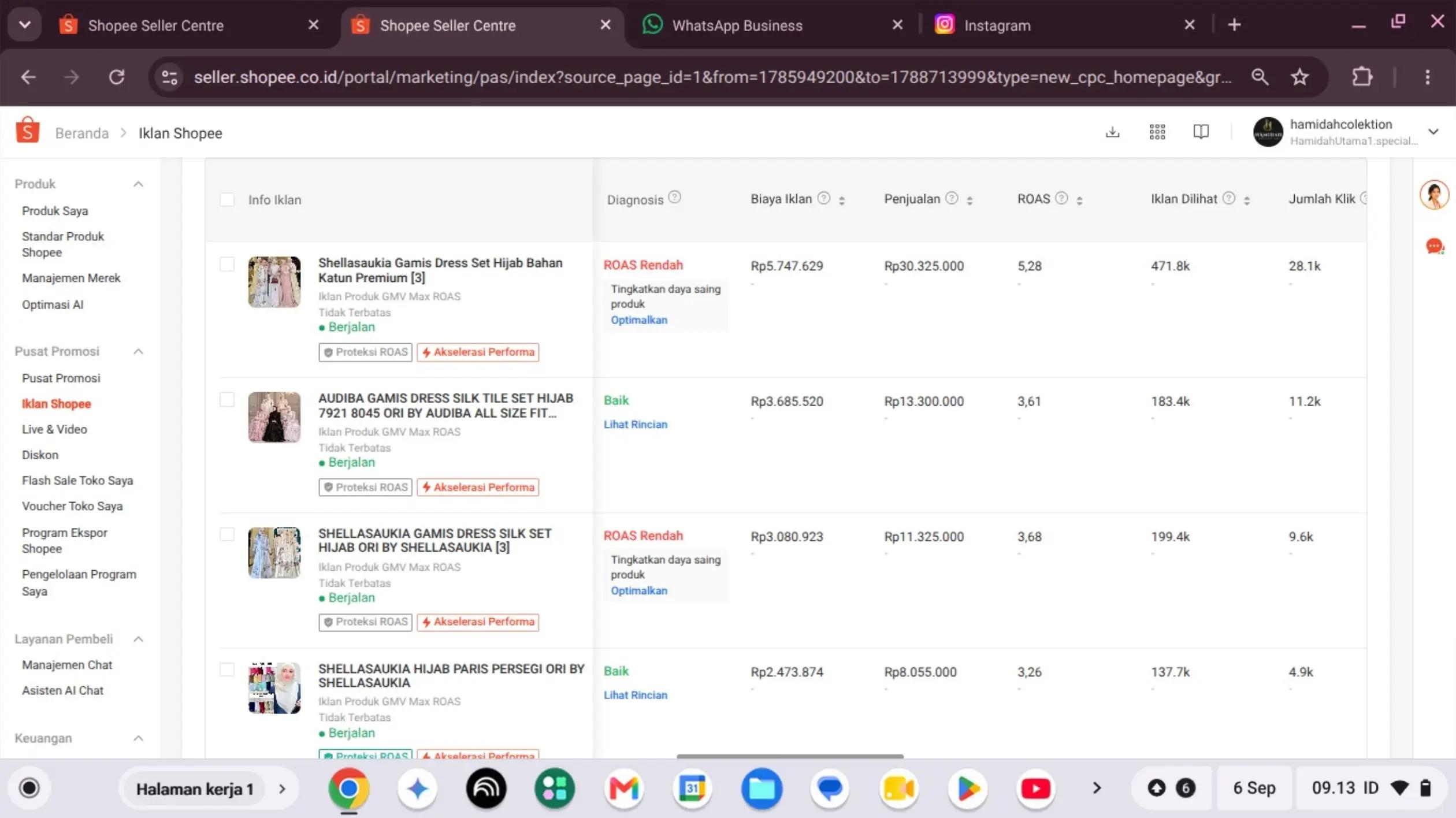Image resolution: width=1456 pixels, height=818 pixels.
Task: Click Akselerasi Performa on the AUDIBA ad
Action: click(x=478, y=487)
